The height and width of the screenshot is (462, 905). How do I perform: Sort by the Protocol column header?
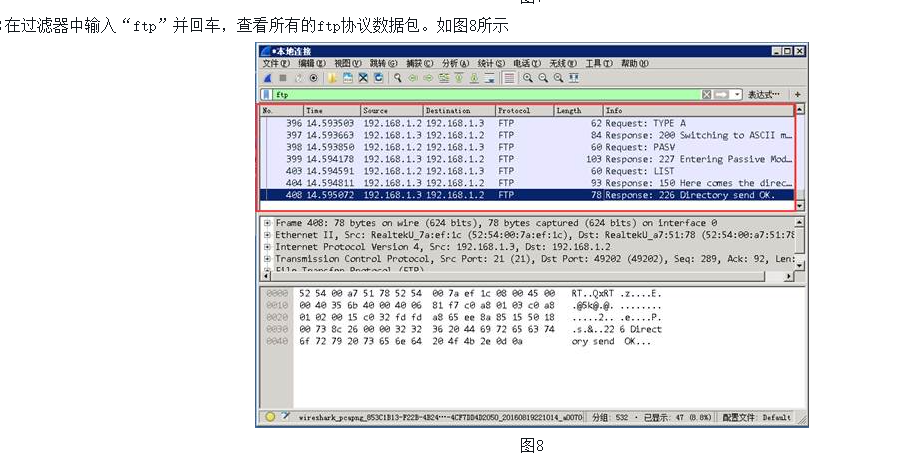[525, 110]
